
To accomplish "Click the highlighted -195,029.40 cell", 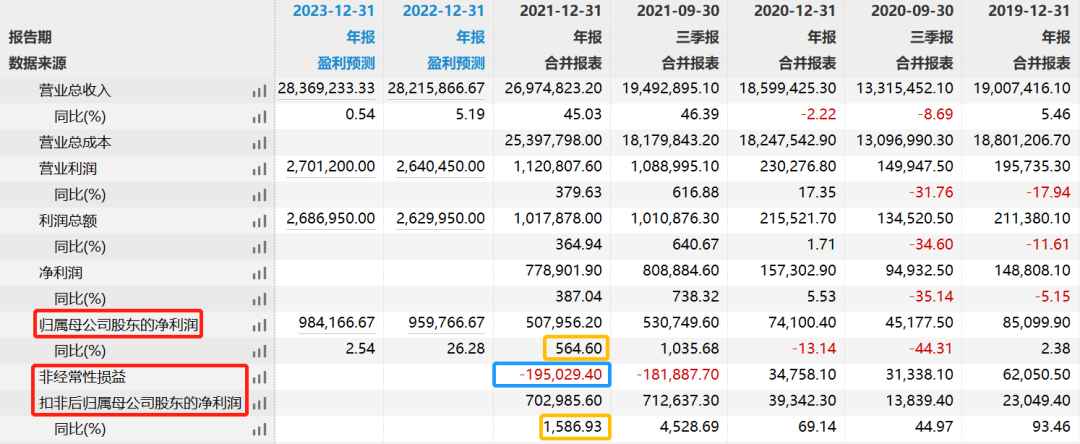I will [x=552, y=374].
